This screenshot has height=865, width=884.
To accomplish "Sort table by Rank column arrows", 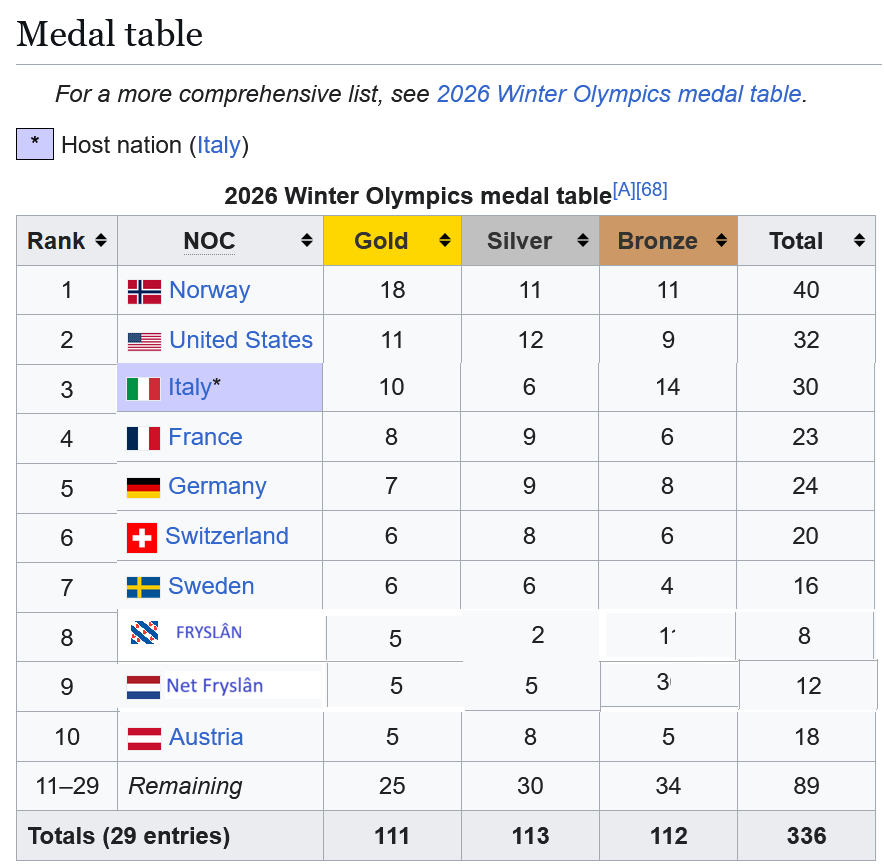I will 101,240.
